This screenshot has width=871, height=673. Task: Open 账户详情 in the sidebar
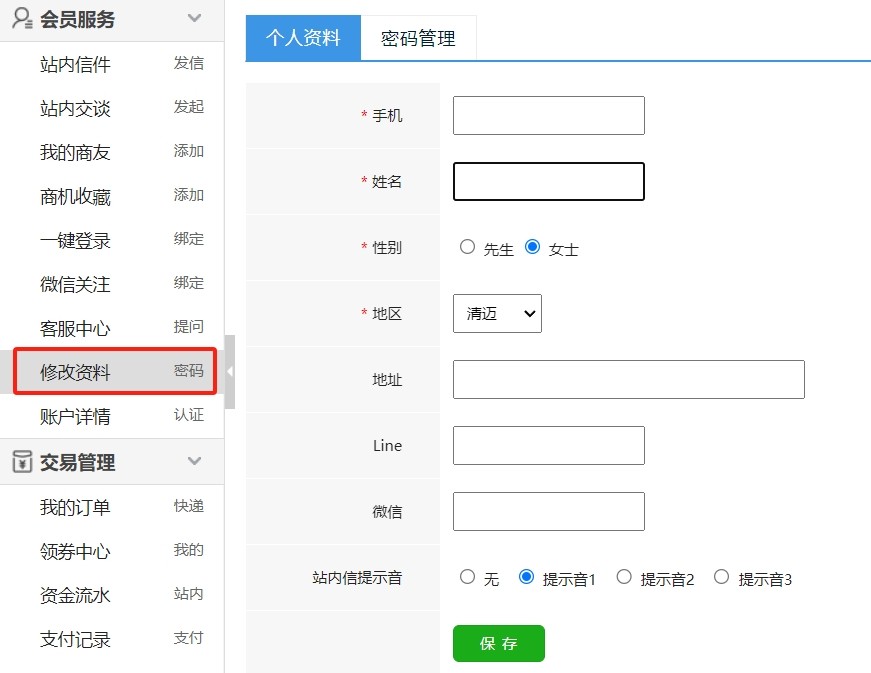point(75,416)
